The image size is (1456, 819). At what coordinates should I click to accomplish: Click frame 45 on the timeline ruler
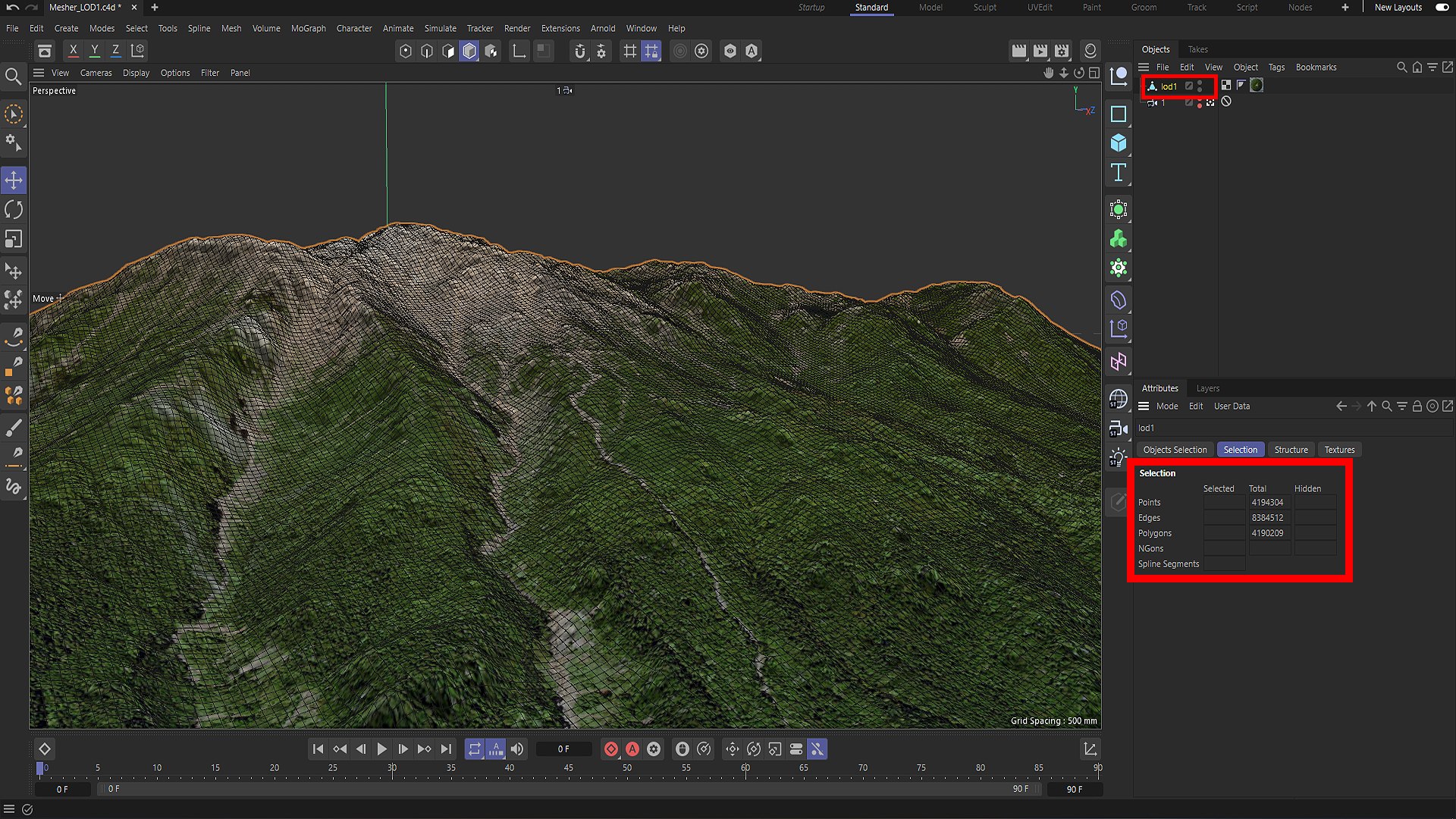pos(568,768)
